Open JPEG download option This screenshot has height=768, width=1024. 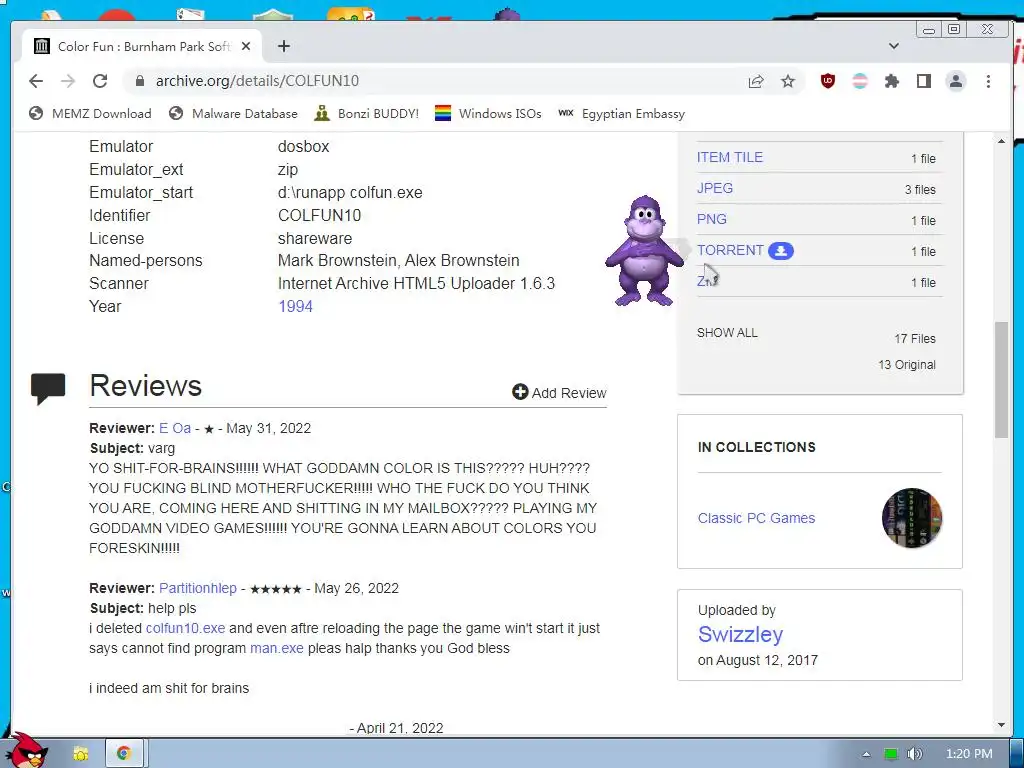[x=714, y=188]
